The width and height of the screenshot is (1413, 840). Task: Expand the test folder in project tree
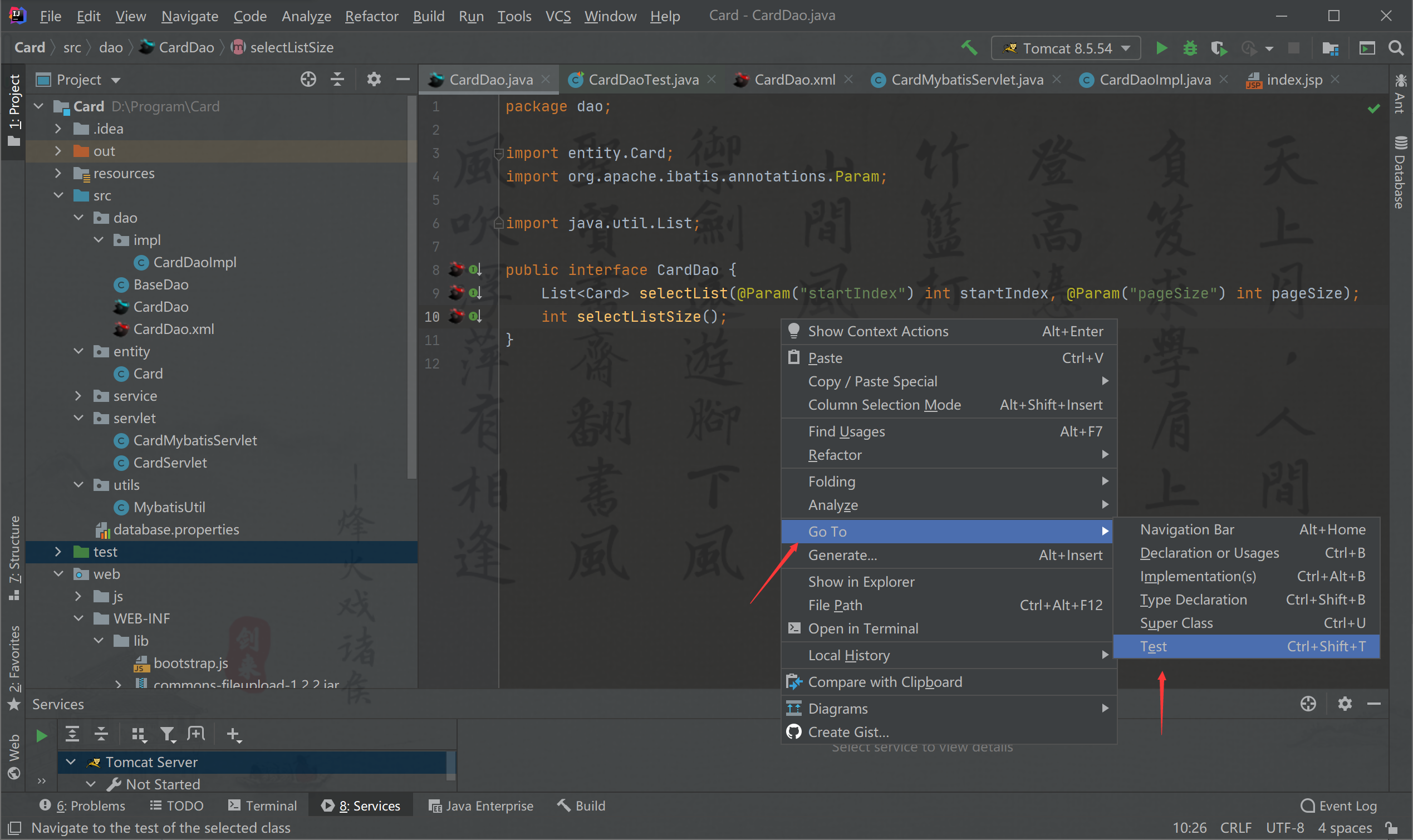(58, 552)
